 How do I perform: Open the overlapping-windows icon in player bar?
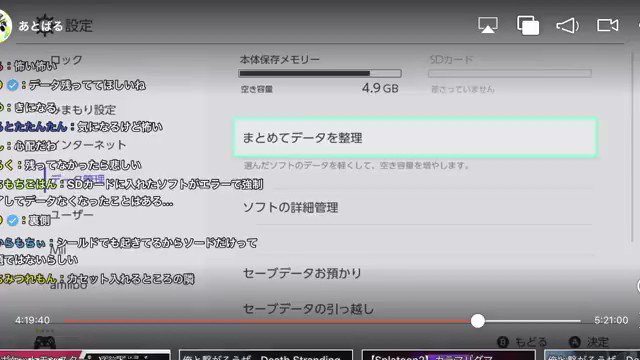pos(528,25)
